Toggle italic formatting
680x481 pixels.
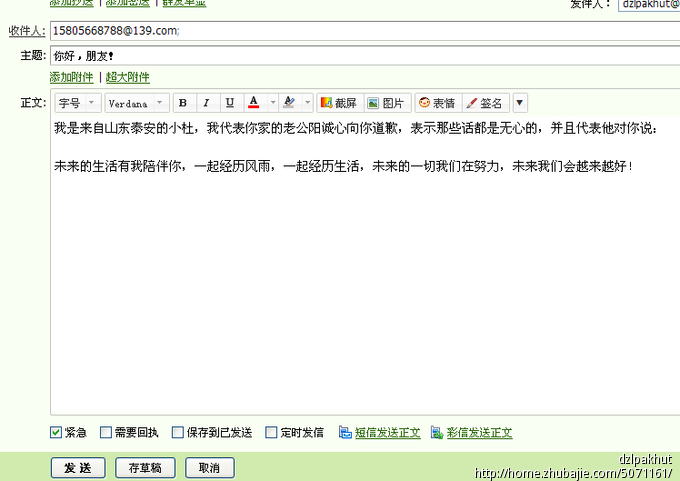pos(207,103)
